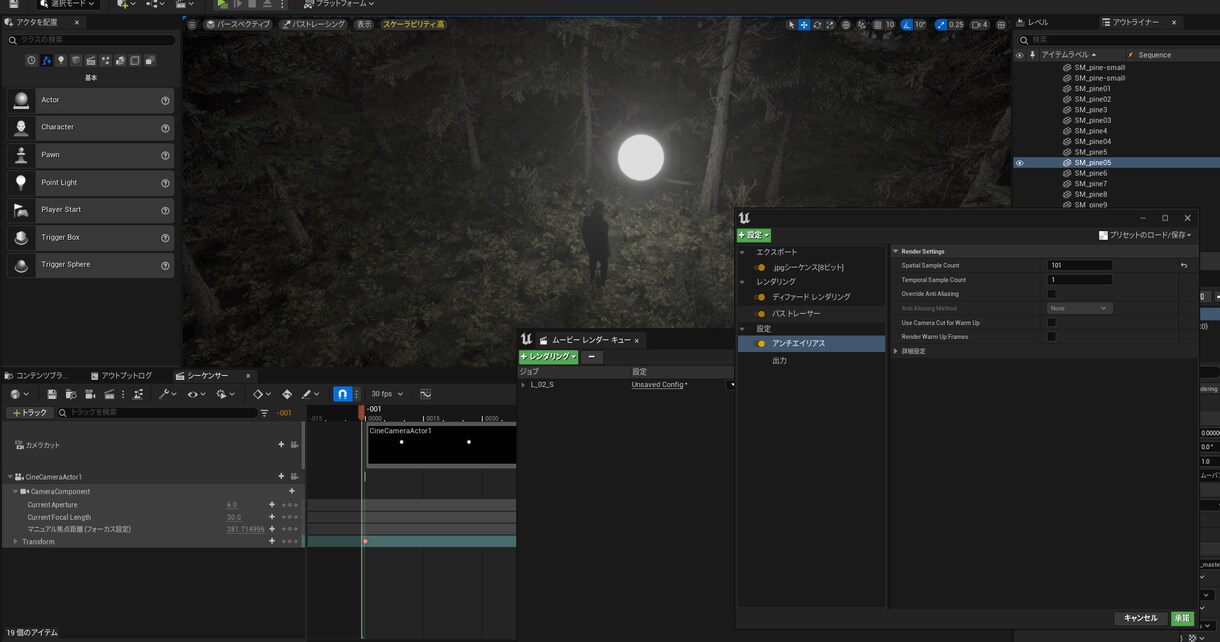This screenshot has height=642, width=1220.
Task: Open the Unsaved Config link
Action: [659, 385]
